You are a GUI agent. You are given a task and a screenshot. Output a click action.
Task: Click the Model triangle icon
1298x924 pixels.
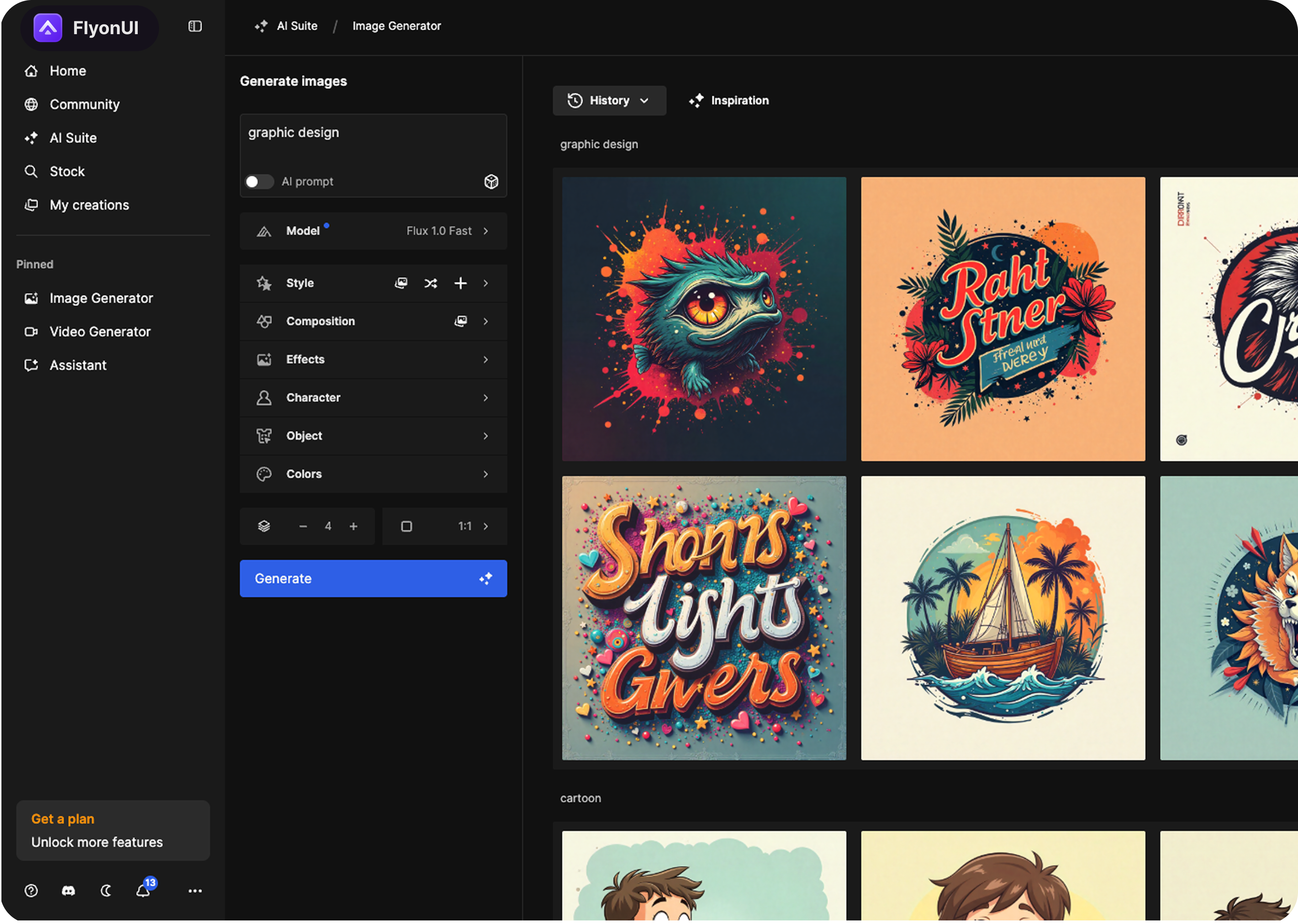point(264,232)
